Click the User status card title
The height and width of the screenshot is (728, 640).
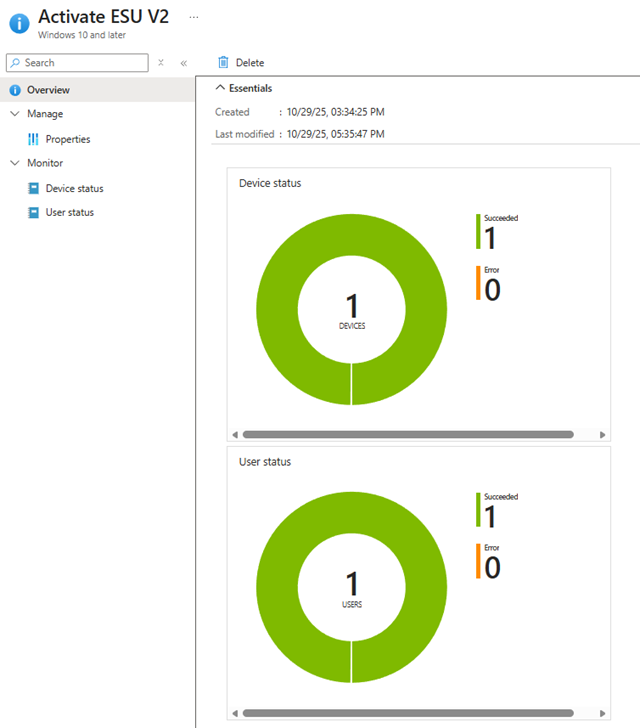[265, 462]
